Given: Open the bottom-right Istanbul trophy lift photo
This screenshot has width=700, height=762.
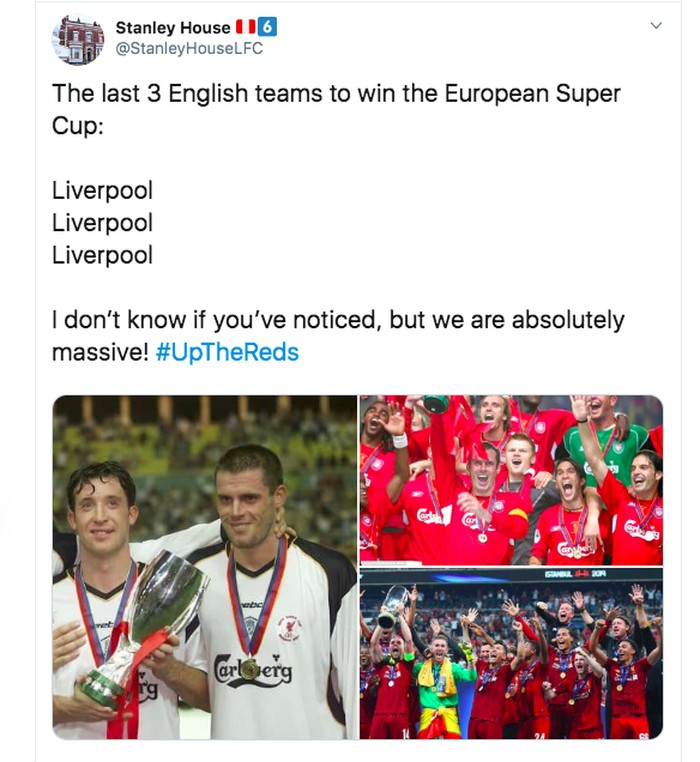Looking at the screenshot, I should tap(510, 653).
